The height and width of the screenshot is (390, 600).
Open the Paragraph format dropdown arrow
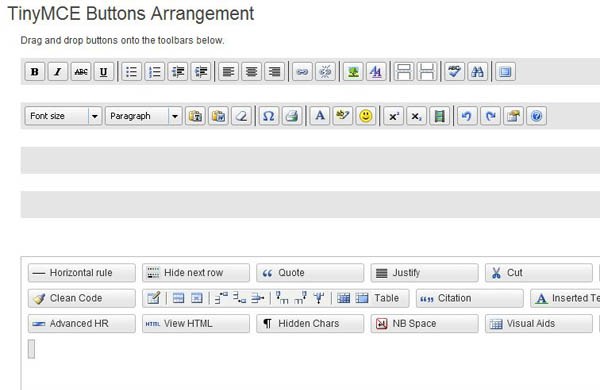click(x=175, y=116)
